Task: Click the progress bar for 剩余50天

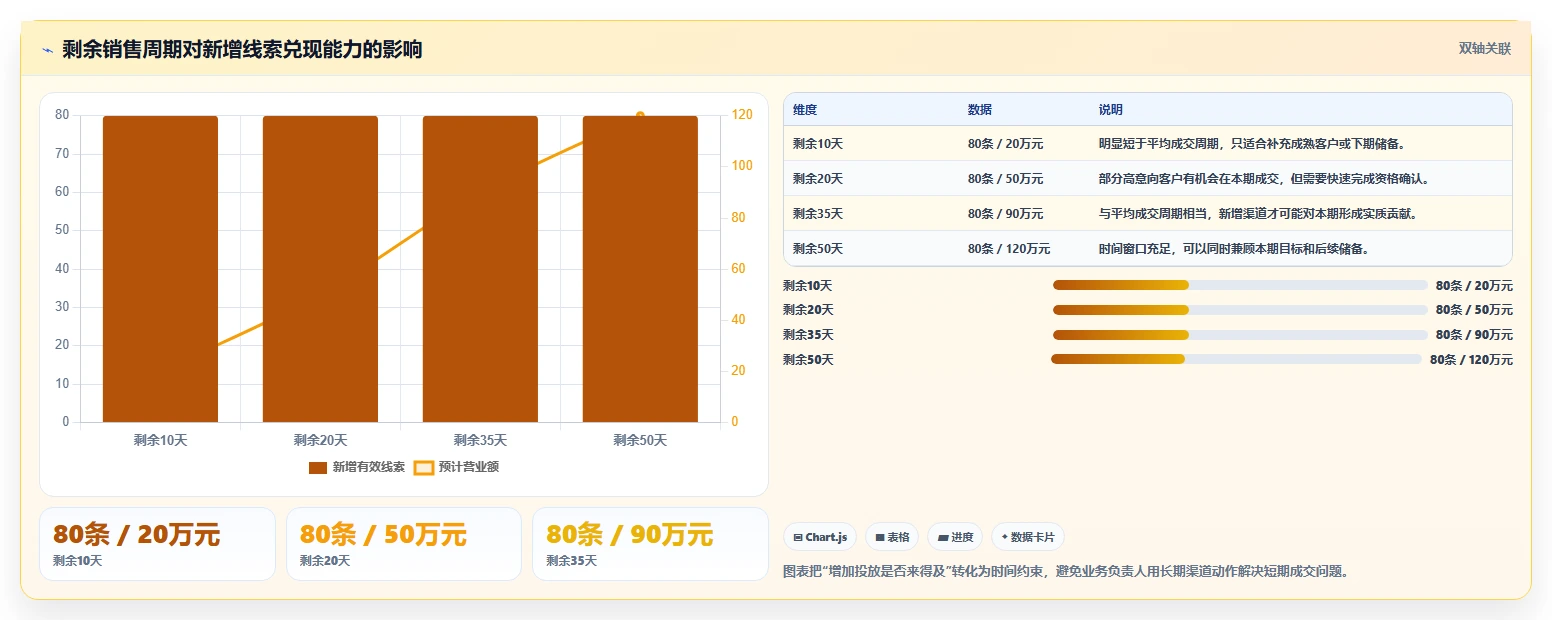Action: click(x=1236, y=359)
